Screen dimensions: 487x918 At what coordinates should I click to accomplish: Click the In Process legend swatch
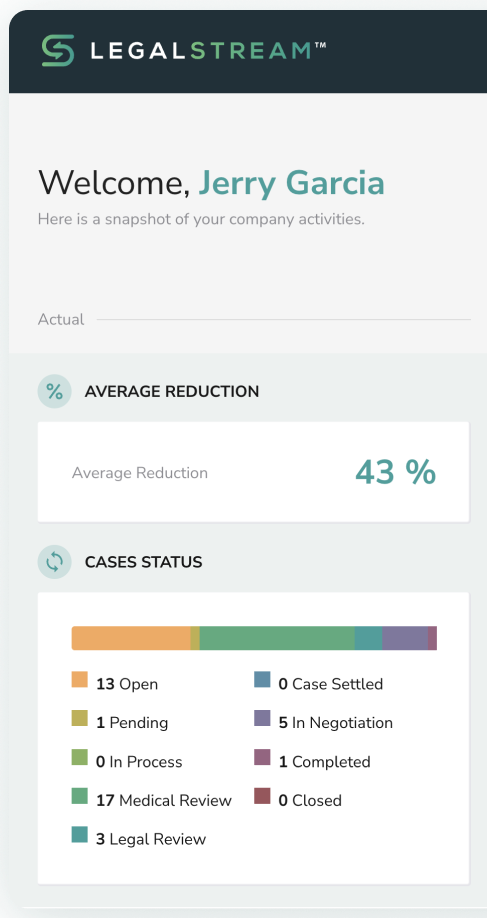pos(80,757)
